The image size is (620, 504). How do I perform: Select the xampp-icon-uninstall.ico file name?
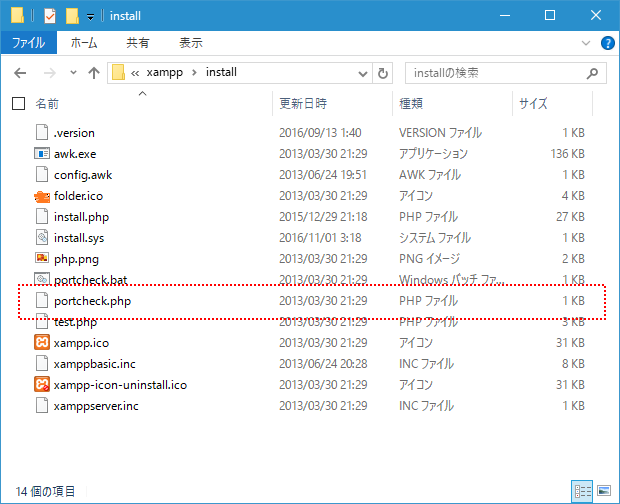click(120, 385)
